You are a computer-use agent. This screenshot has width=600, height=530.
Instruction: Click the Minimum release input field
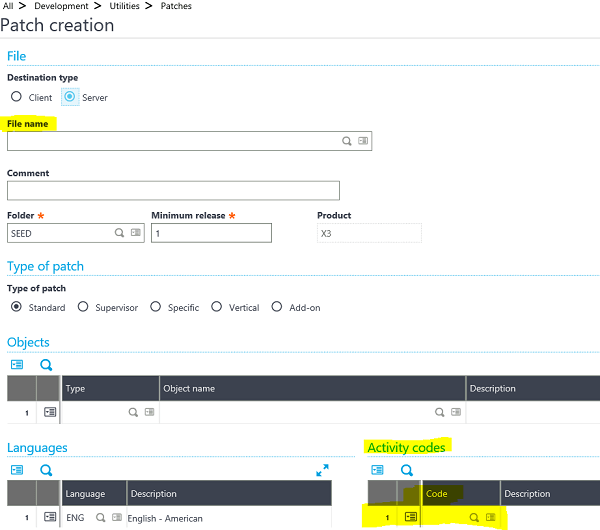(211, 233)
